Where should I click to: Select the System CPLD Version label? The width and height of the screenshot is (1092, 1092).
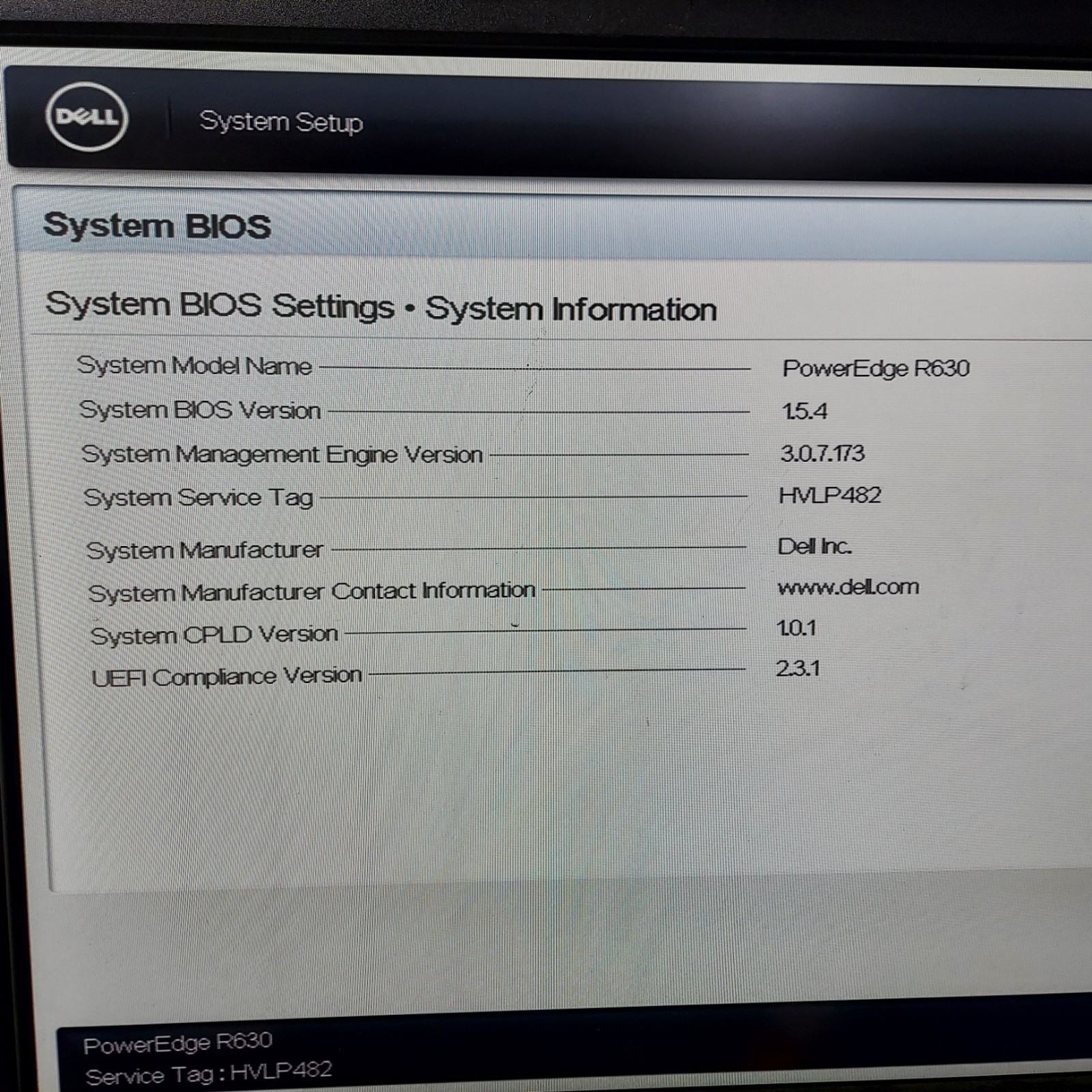coord(214,635)
